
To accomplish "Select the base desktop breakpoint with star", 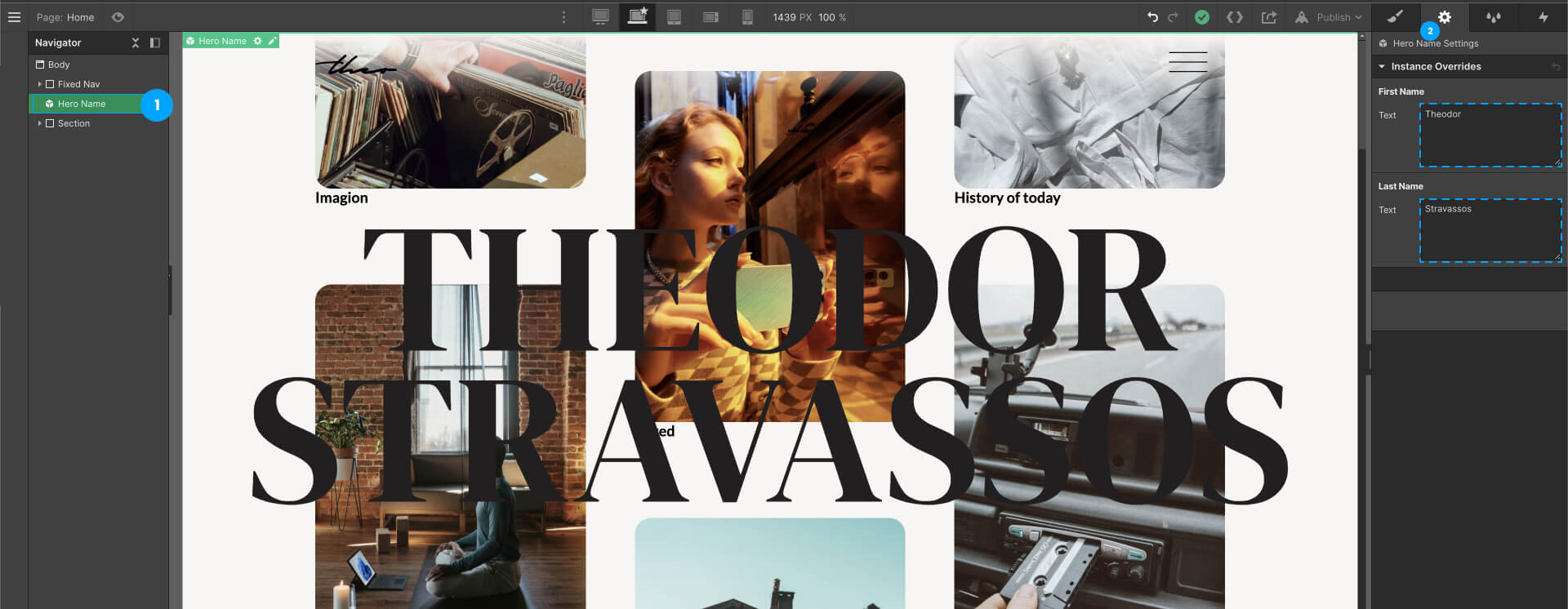I will tap(637, 17).
